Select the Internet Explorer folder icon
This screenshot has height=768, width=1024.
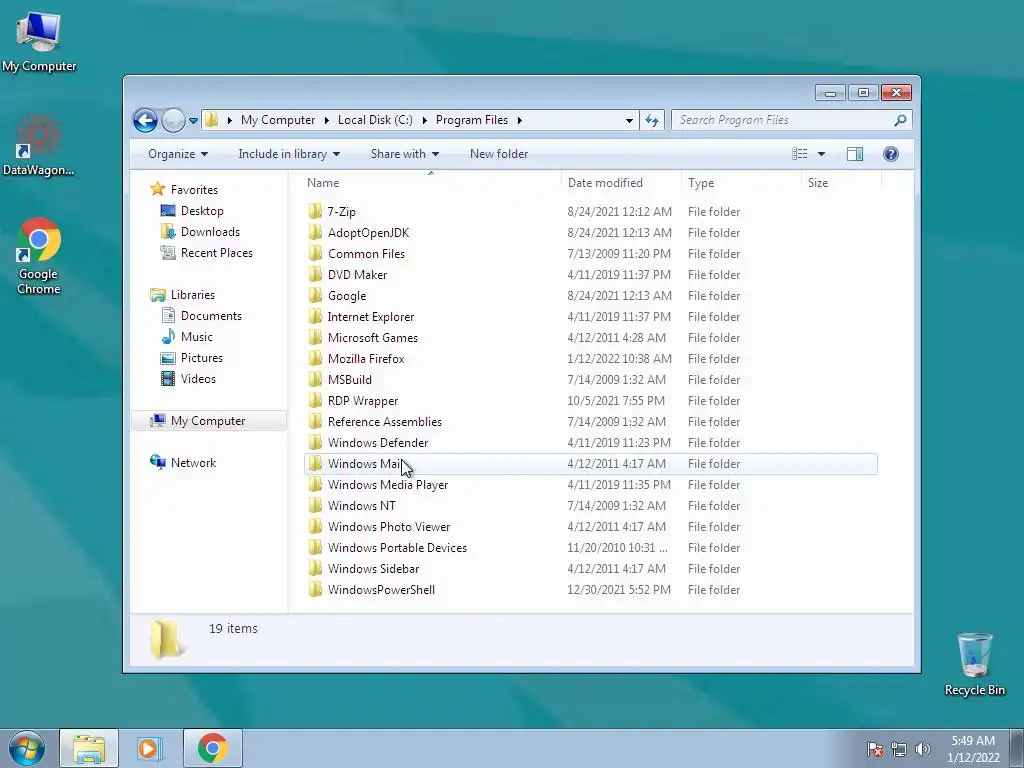pos(315,316)
